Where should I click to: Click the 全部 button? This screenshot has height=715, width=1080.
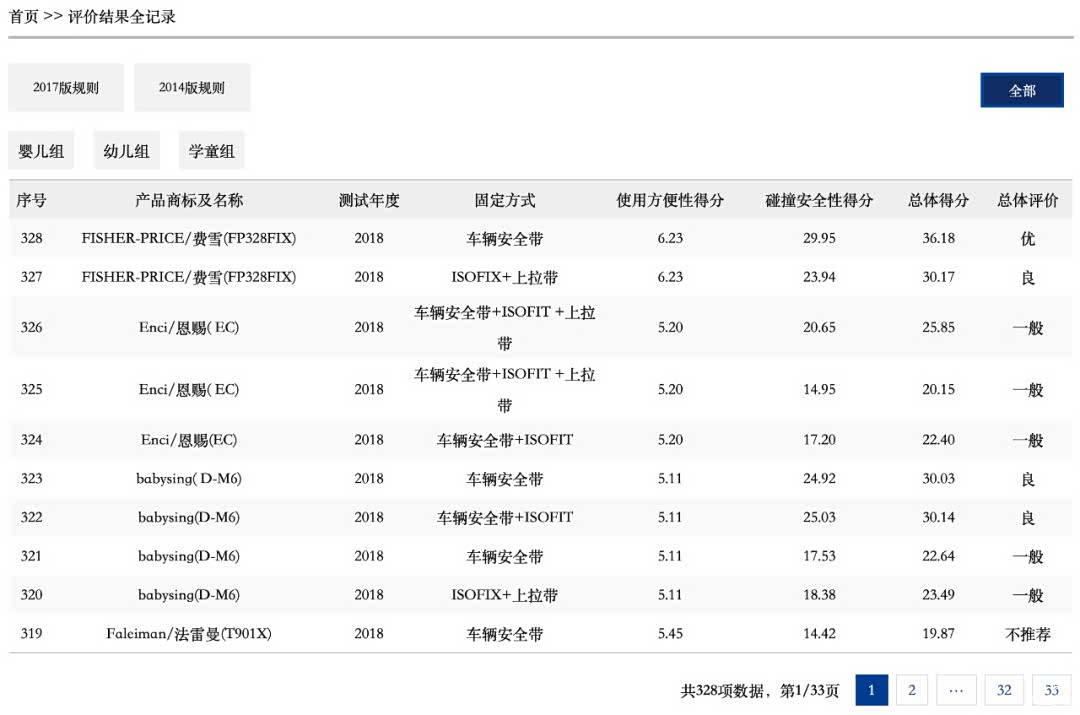point(1021,91)
